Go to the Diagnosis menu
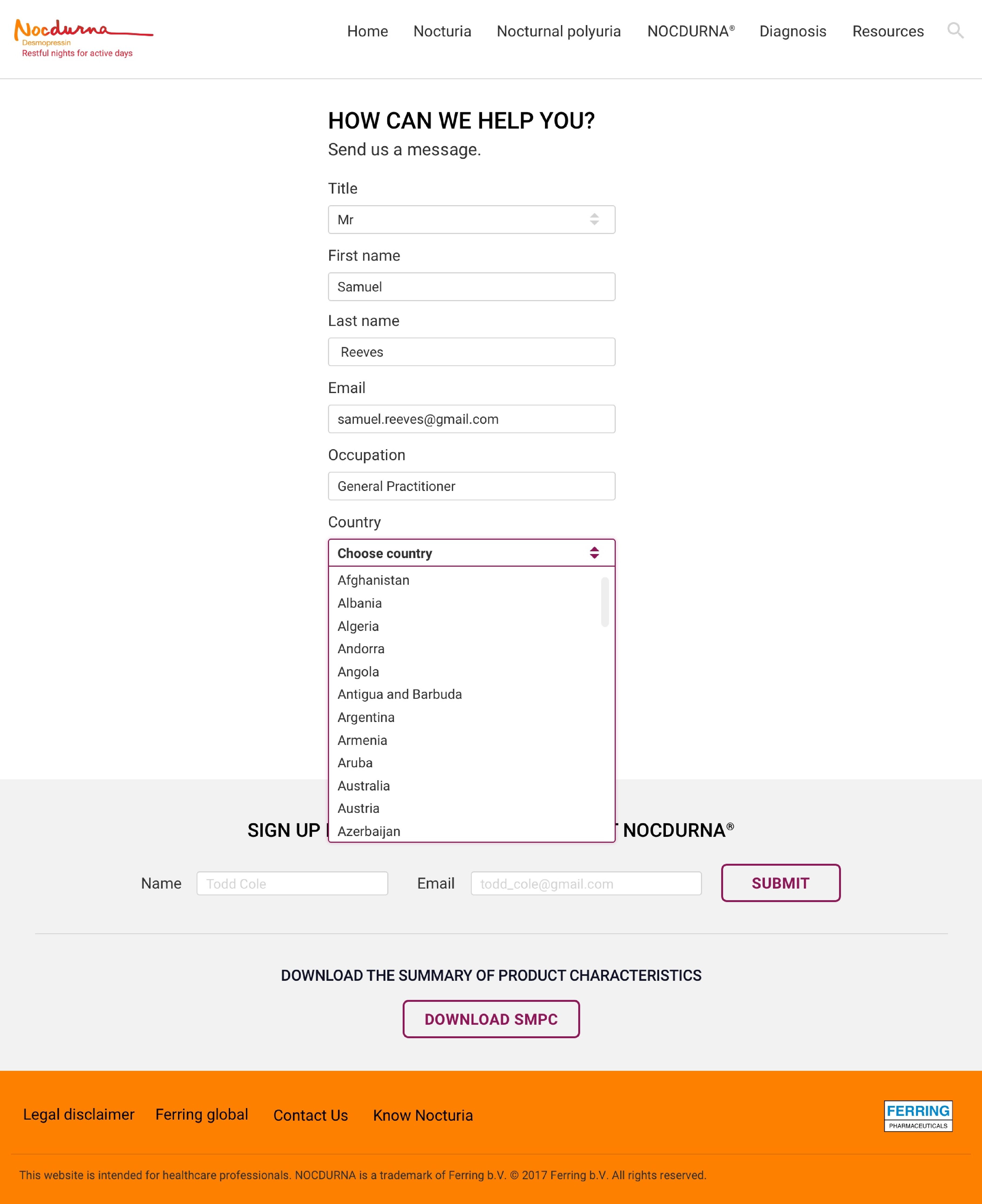The image size is (982, 1204). coord(792,31)
